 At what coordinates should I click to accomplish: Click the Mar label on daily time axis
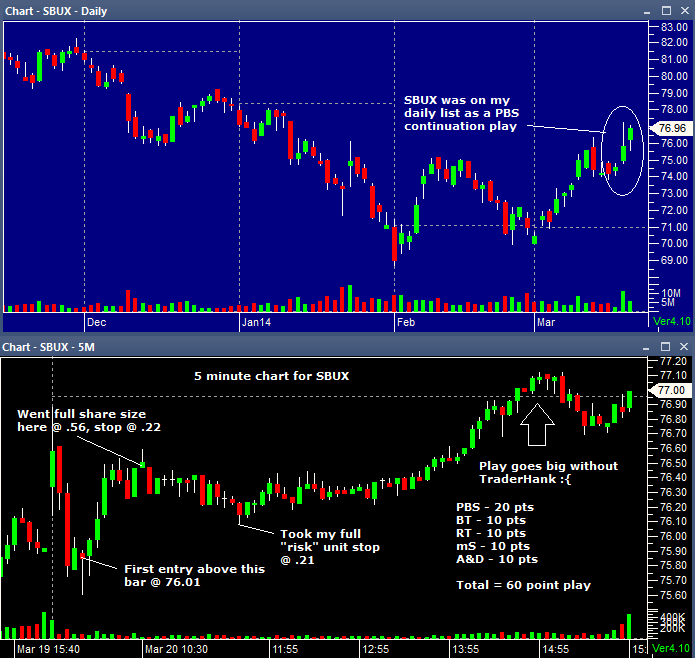point(546,322)
